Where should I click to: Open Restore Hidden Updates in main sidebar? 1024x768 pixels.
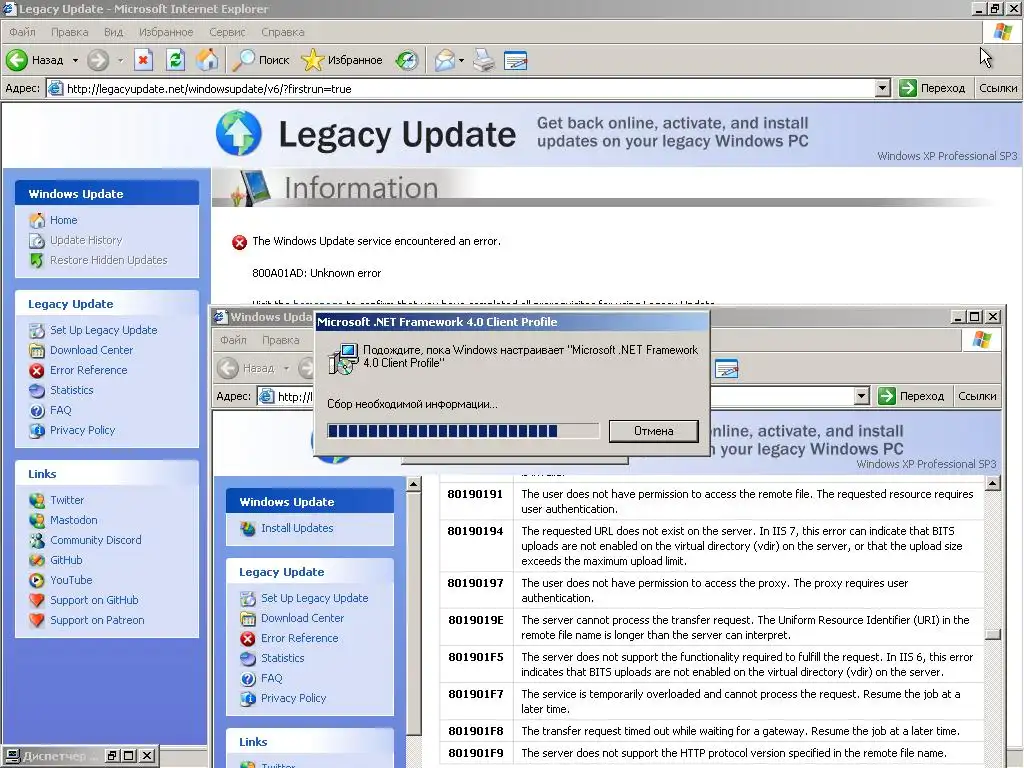pyautogui.click(x=108, y=260)
